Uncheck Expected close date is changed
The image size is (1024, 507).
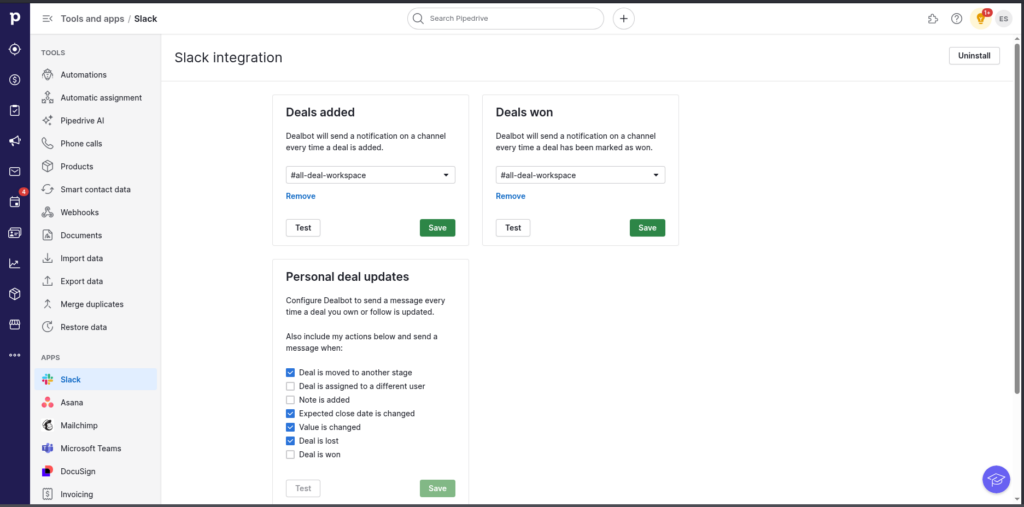point(291,414)
